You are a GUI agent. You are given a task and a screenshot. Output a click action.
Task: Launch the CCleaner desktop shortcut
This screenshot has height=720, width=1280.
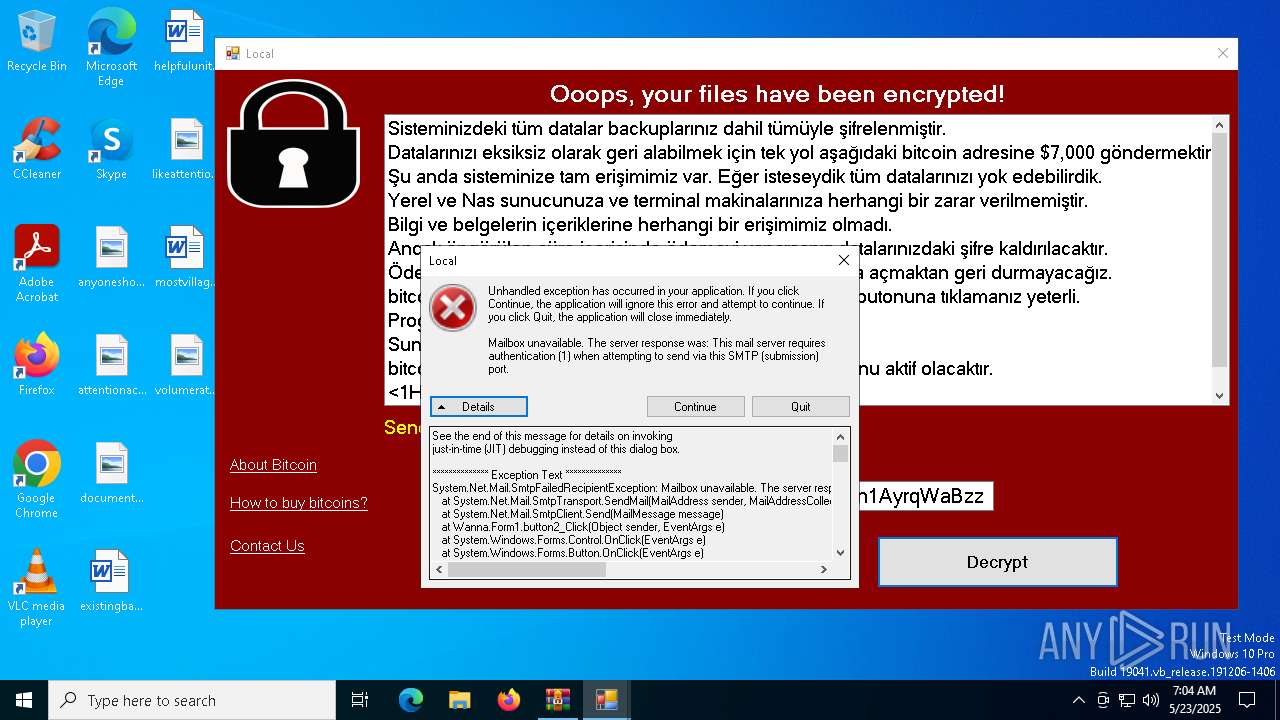tap(36, 148)
